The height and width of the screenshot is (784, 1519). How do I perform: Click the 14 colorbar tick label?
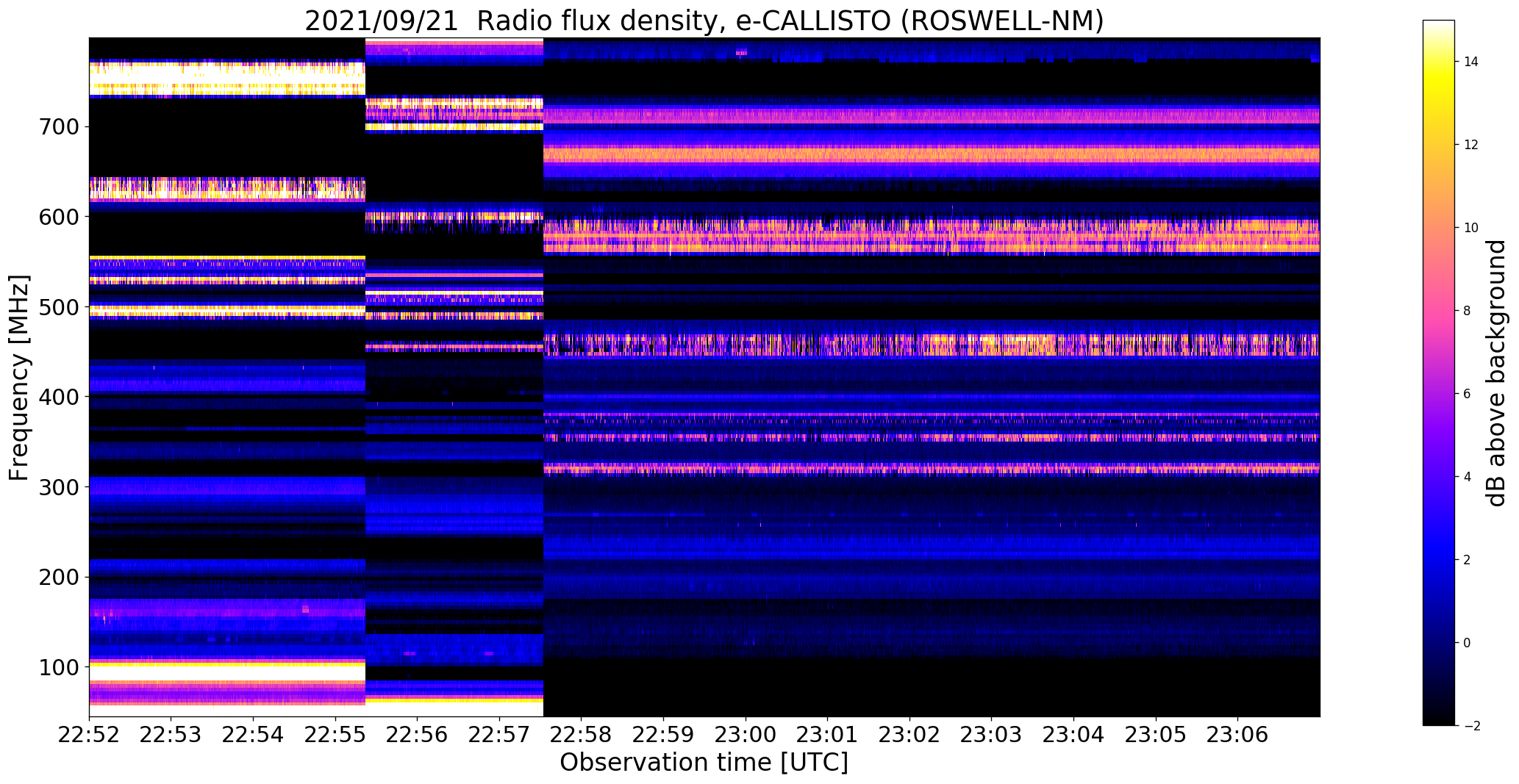click(1471, 62)
